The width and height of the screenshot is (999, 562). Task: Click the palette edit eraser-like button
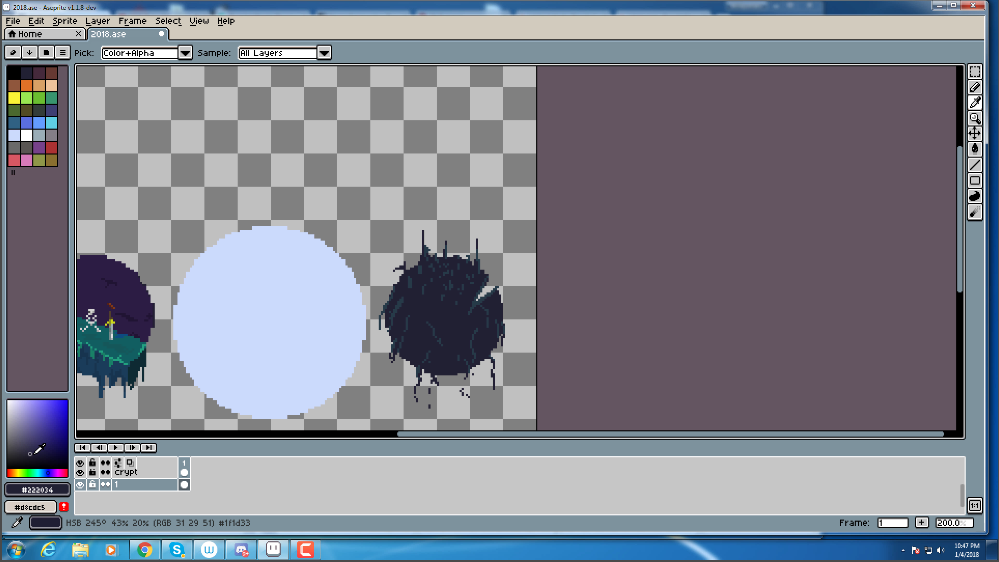[13, 52]
